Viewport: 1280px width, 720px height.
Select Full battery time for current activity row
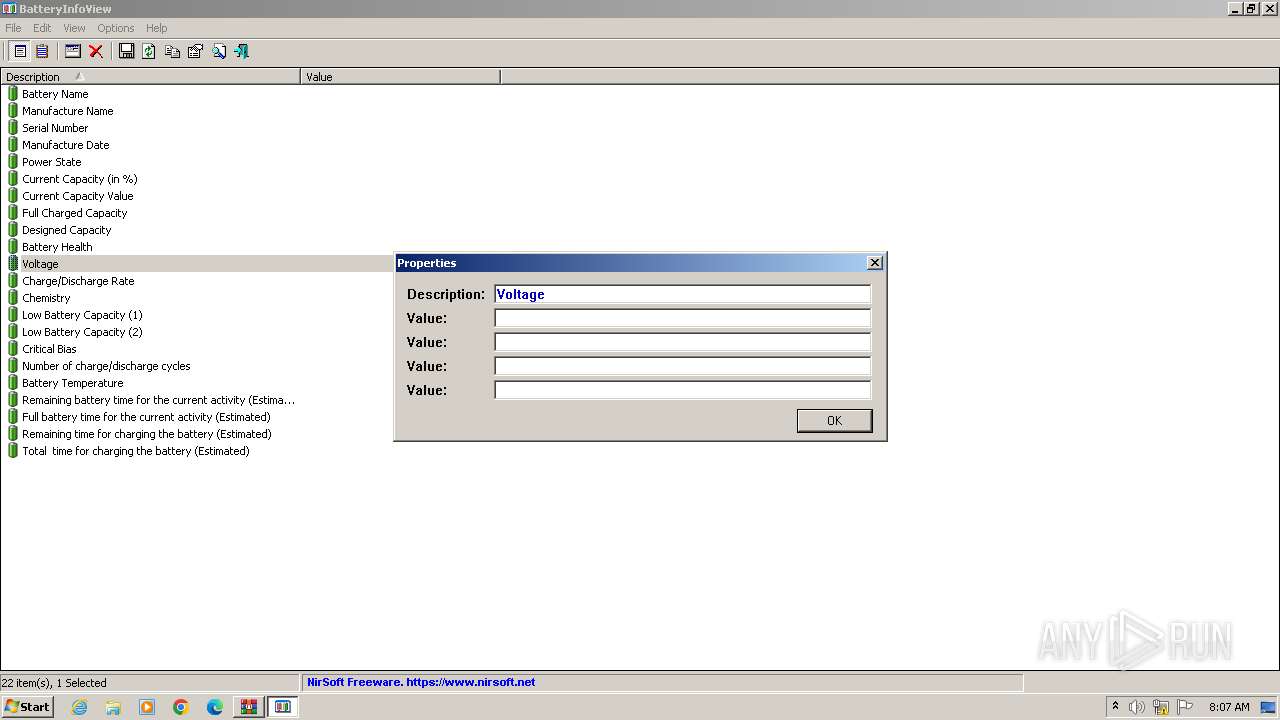146,417
